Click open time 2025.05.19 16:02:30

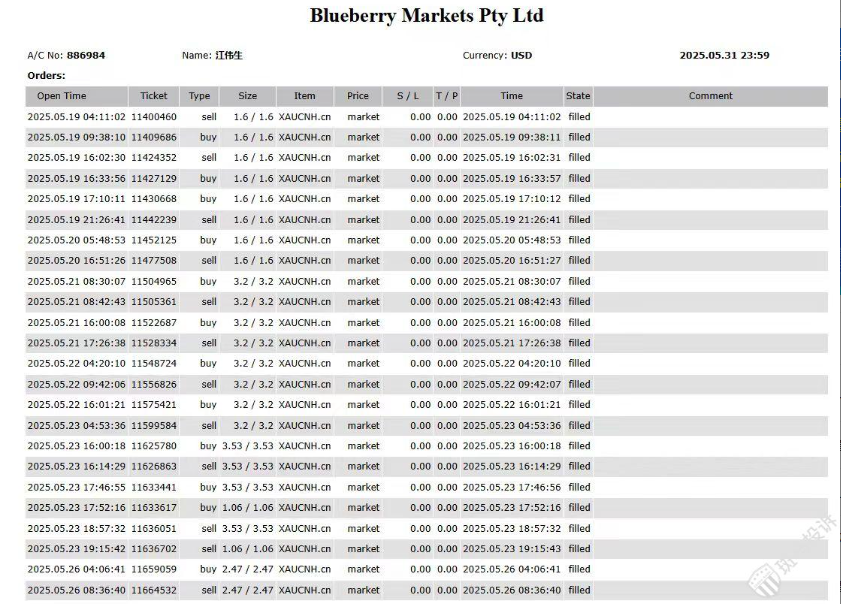pos(77,158)
